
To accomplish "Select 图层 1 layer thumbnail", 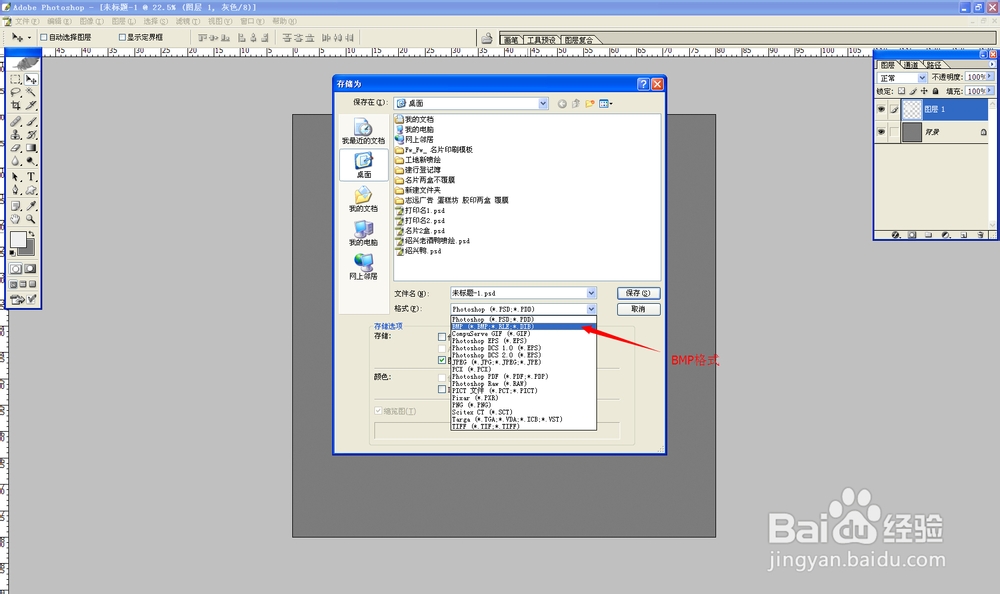I will click(912, 110).
